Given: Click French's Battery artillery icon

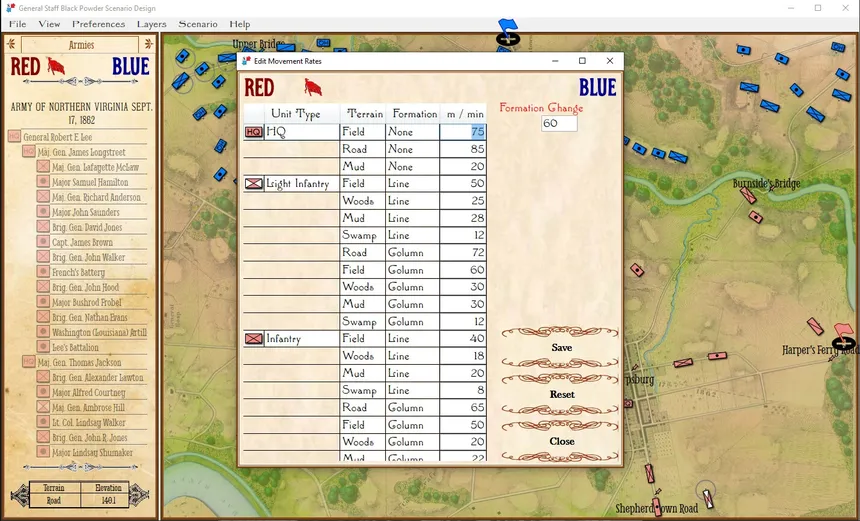Looking at the screenshot, I should coord(43,271).
